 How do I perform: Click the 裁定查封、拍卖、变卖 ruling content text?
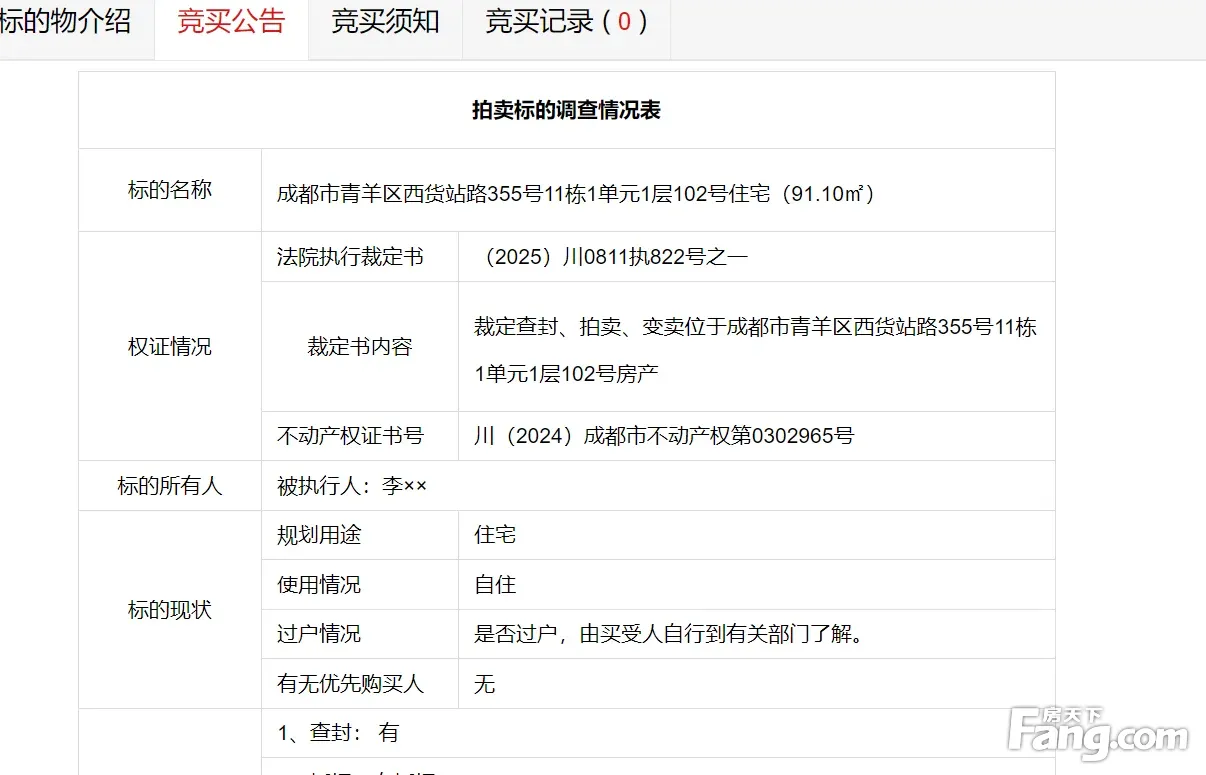755,327
